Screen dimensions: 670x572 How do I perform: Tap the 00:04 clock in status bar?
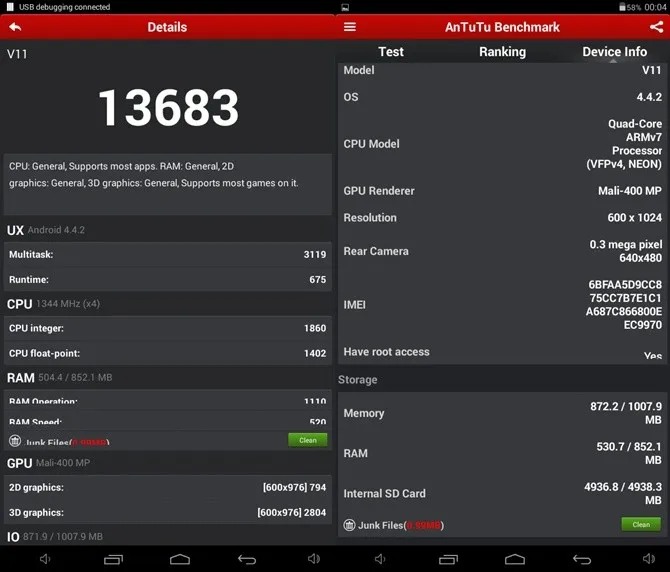coord(655,7)
